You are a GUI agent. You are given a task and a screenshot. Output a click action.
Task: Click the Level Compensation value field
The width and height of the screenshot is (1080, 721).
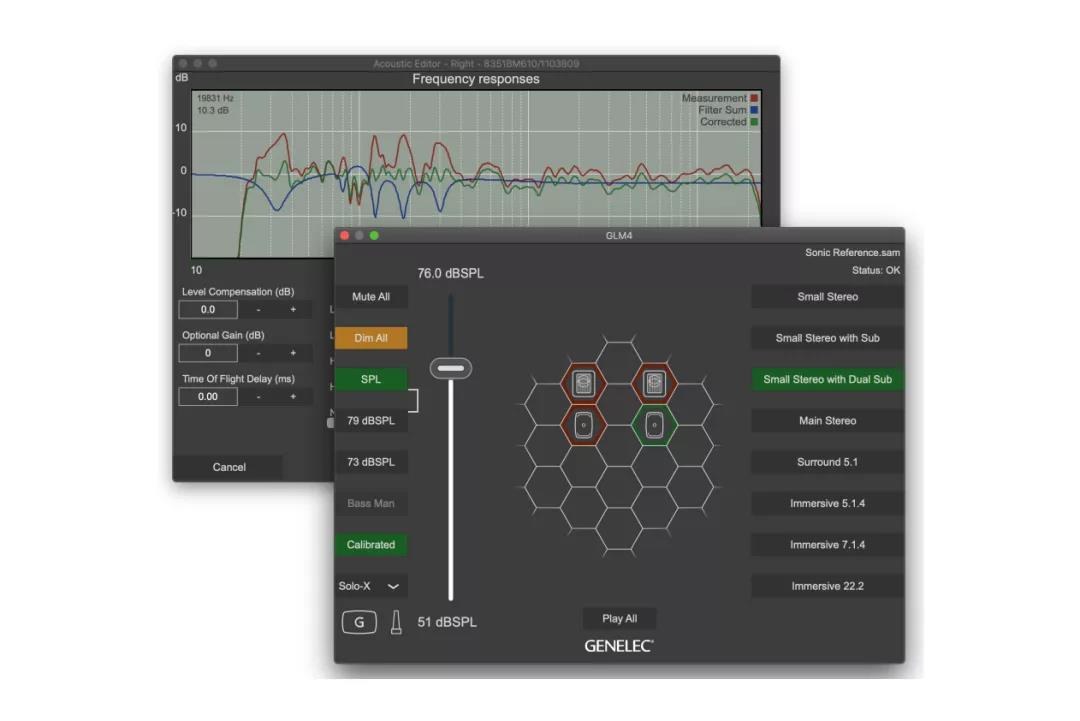point(208,310)
